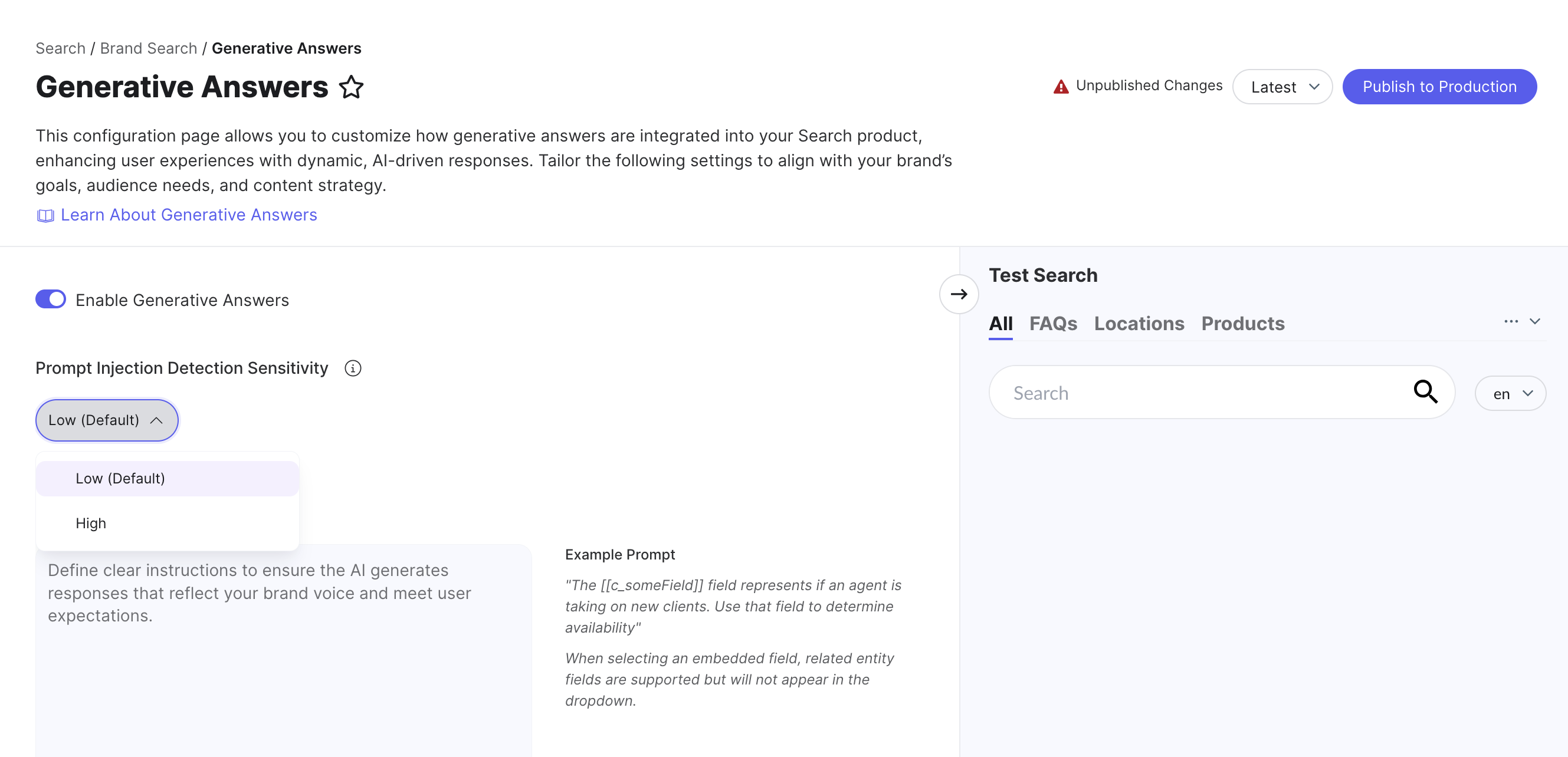Open Learn About Generative Answers link
Image resolution: width=1568 pixels, height=757 pixels.
click(189, 215)
